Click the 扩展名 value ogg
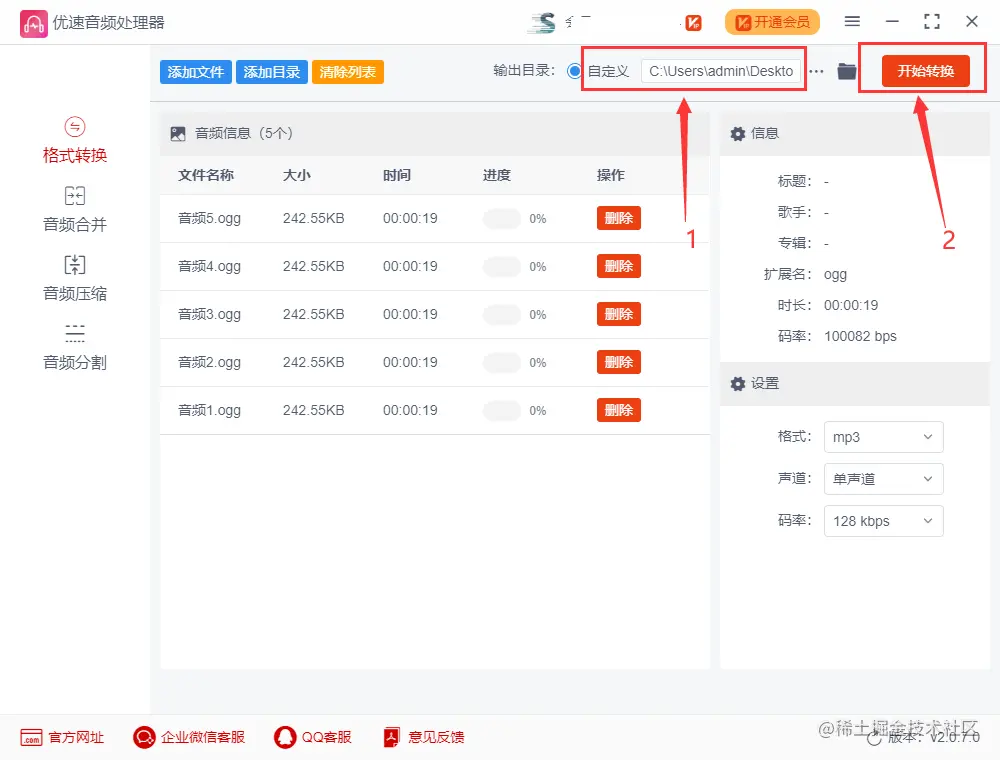 (835, 275)
